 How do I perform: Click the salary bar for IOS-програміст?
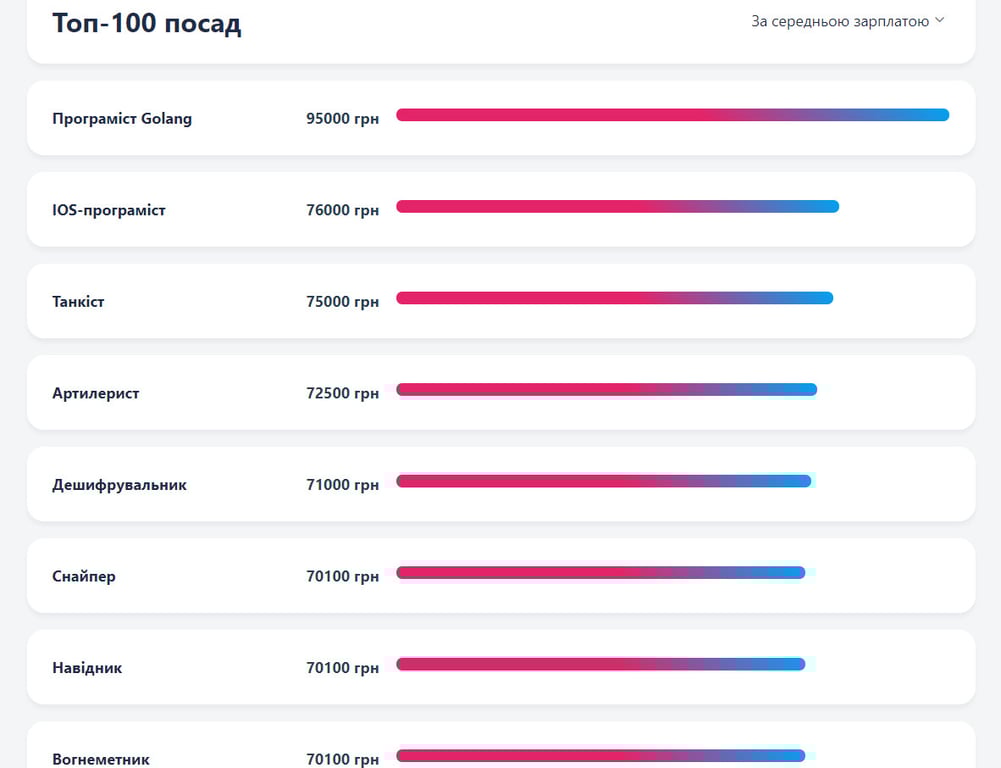tap(617, 207)
